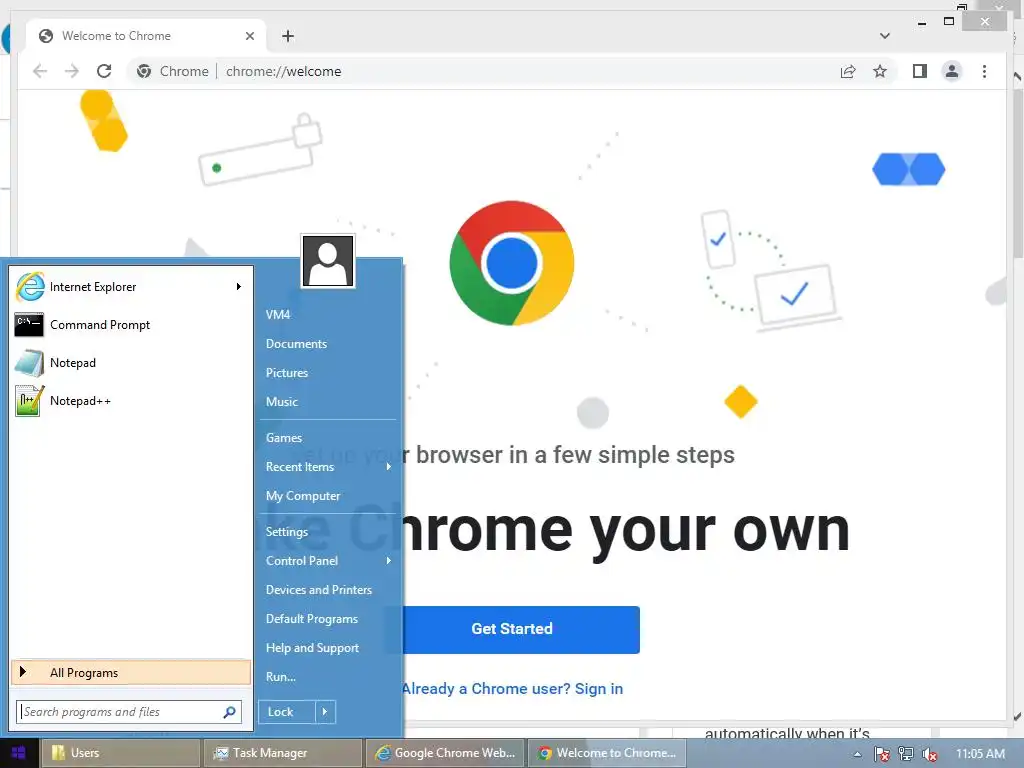
Task: Expand Control Panel submenu
Action: point(328,561)
